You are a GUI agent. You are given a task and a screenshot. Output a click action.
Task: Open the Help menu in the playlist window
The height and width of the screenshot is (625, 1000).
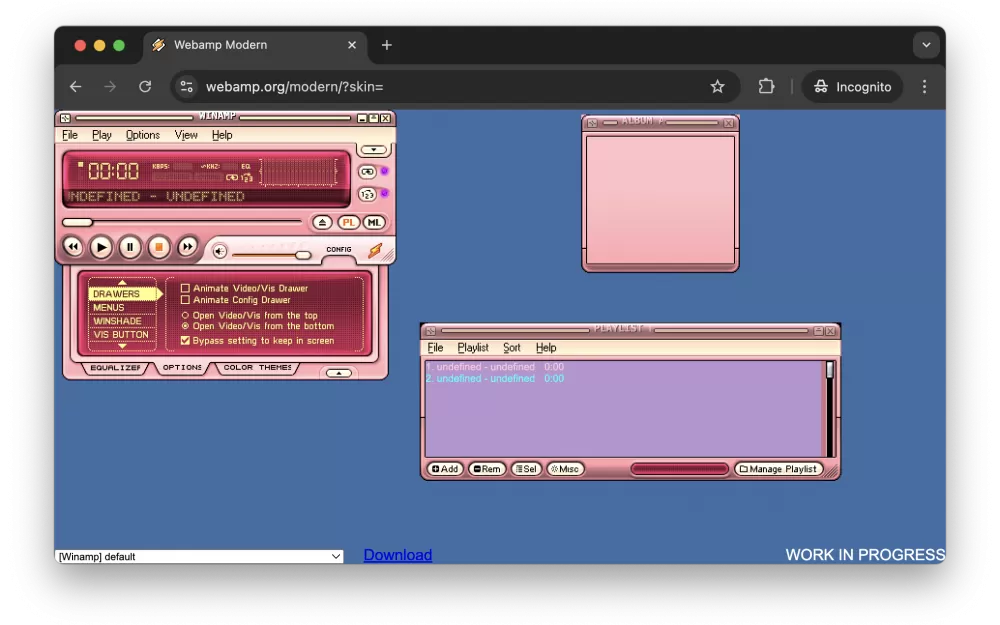click(x=546, y=348)
